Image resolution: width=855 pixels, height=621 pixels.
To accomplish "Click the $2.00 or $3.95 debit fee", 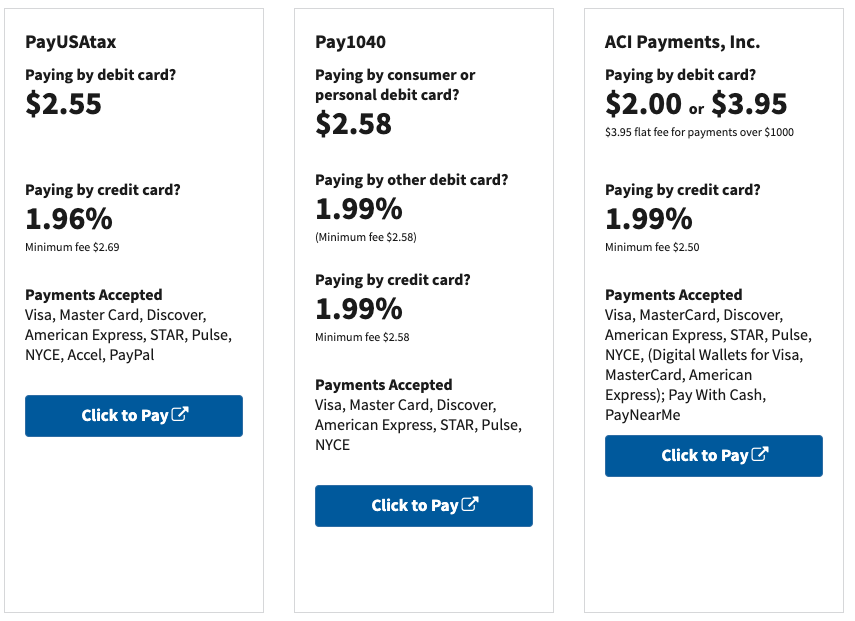I will point(696,104).
